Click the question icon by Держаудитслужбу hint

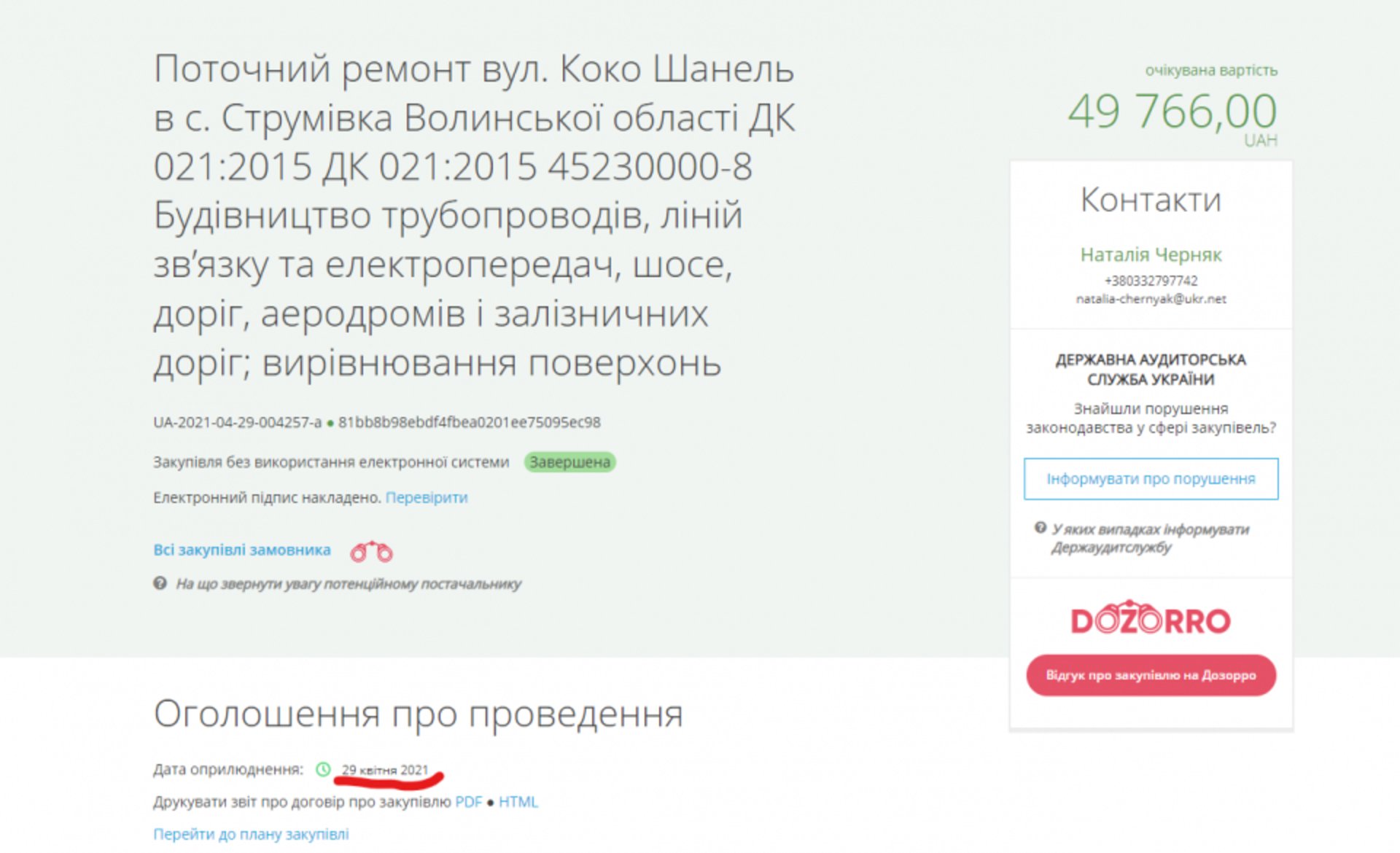(x=1041, y=528)
